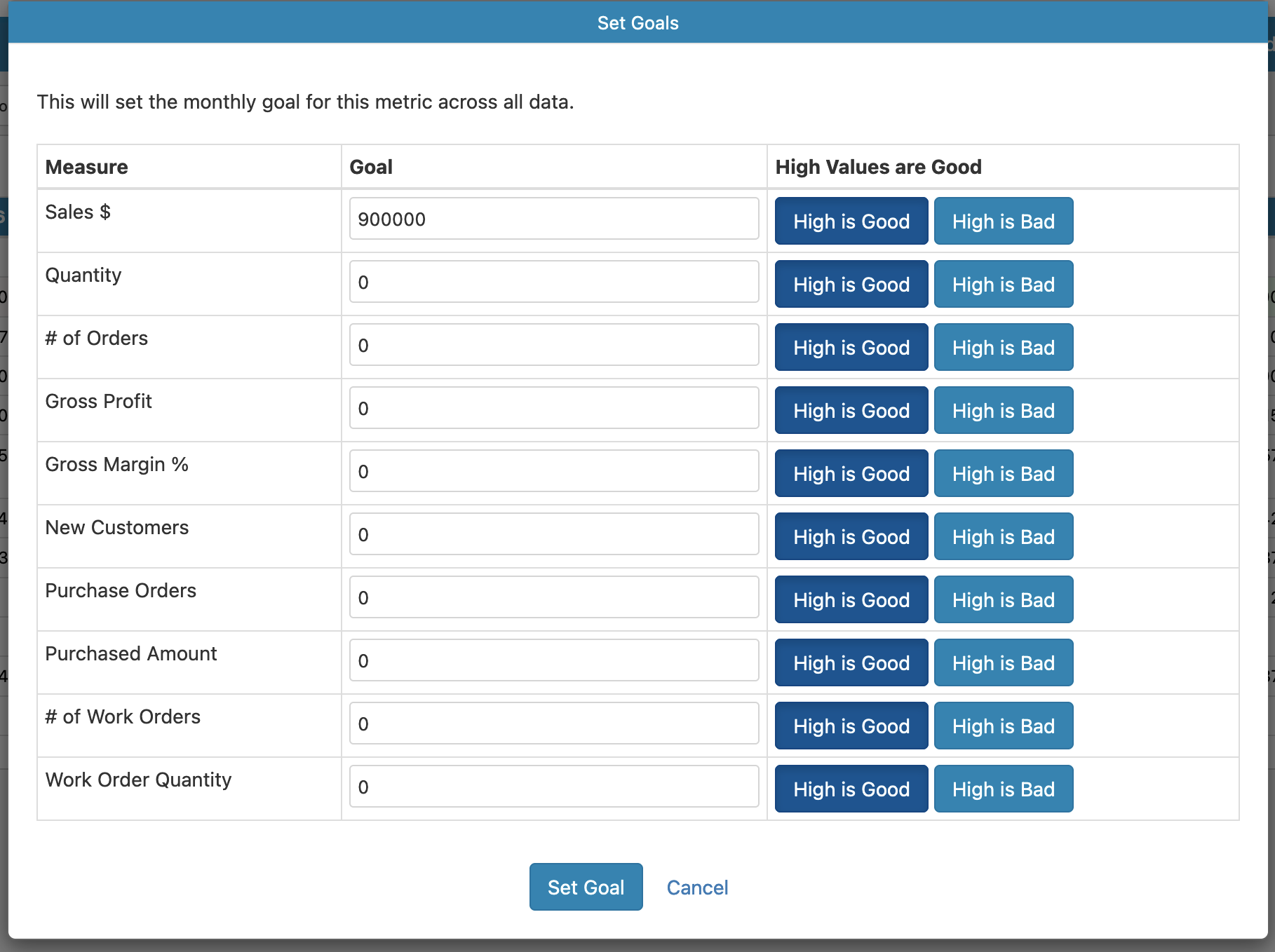Select 'High is Good' for Quantity
The width and height of the screenshot is (1275, 952).
tap(851, 284)
